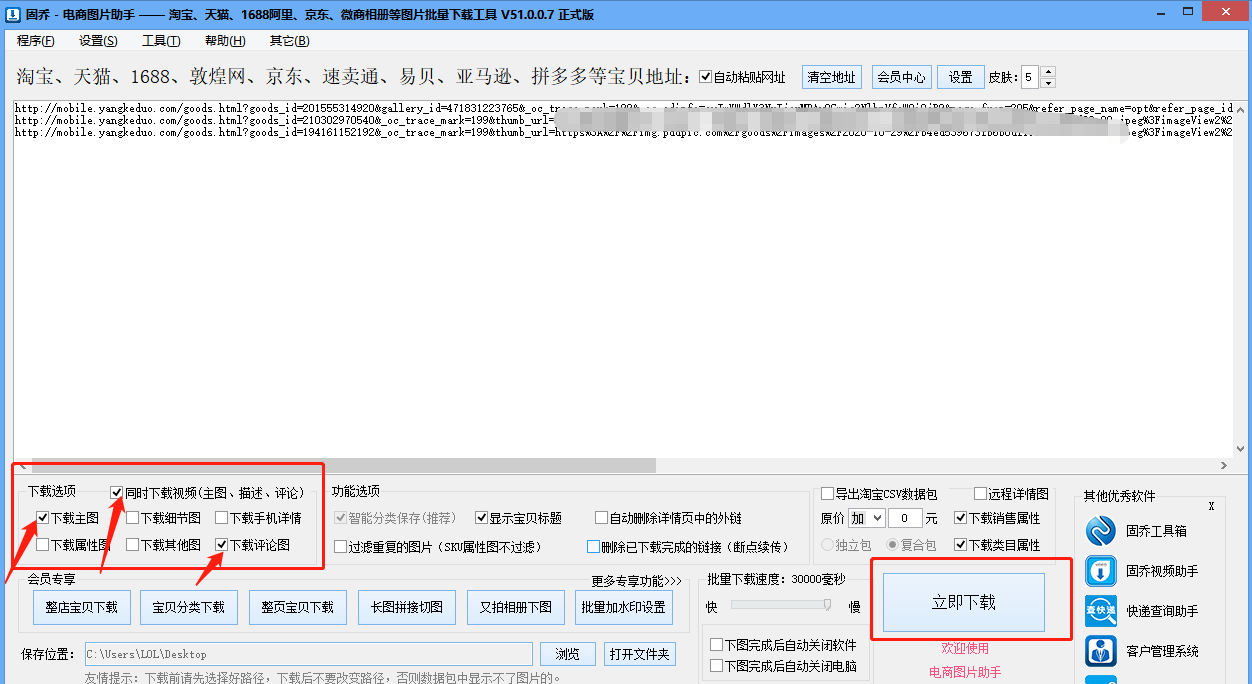Image resolution: width=1252 pixels, height=684 pixels.
Task: Open the 帮助(H) menu
Action: tap(226, 40)
